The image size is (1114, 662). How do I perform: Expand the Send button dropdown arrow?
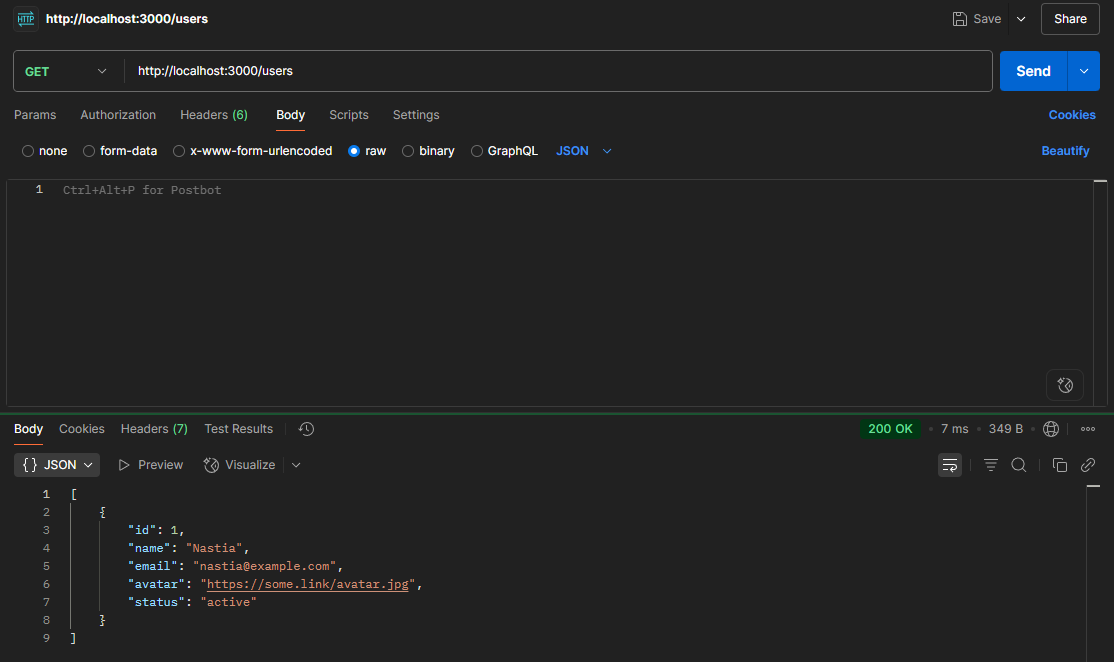[x=1083, y=71]
